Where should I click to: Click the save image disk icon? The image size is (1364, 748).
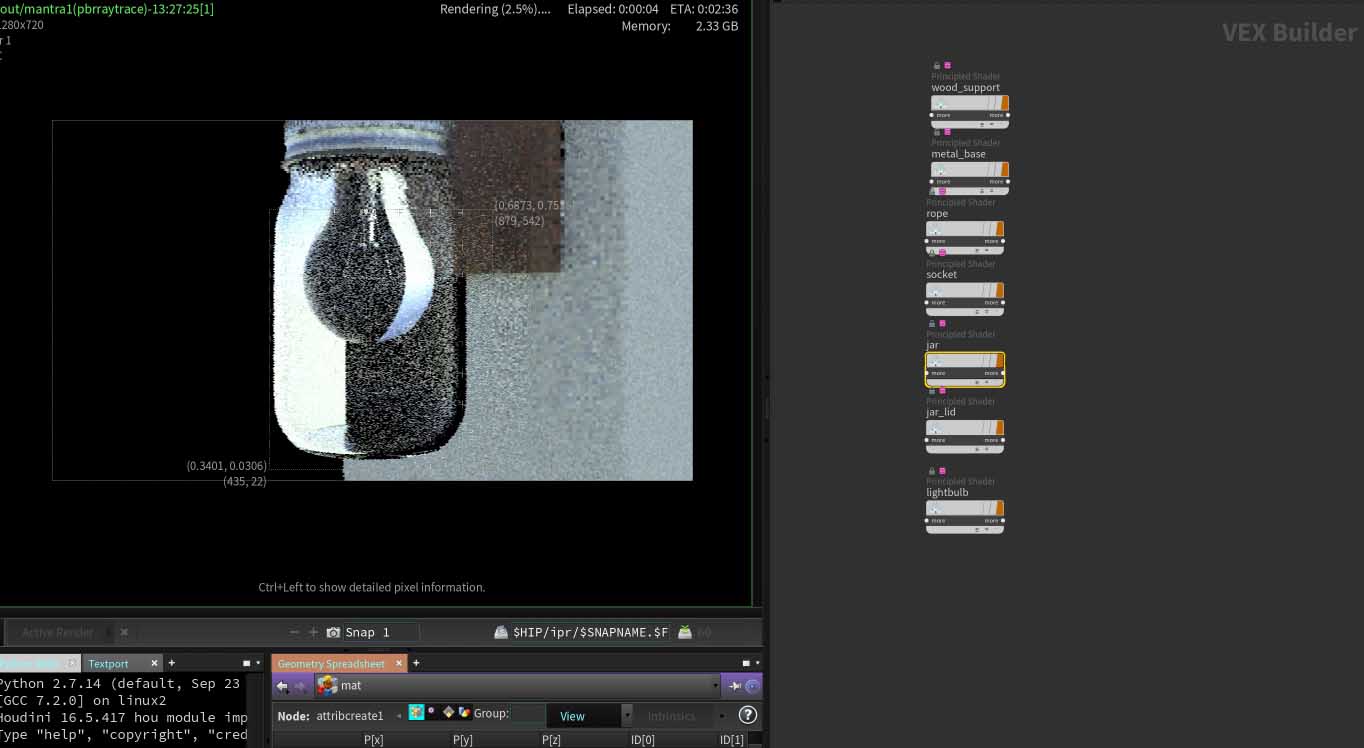(500, 632)
